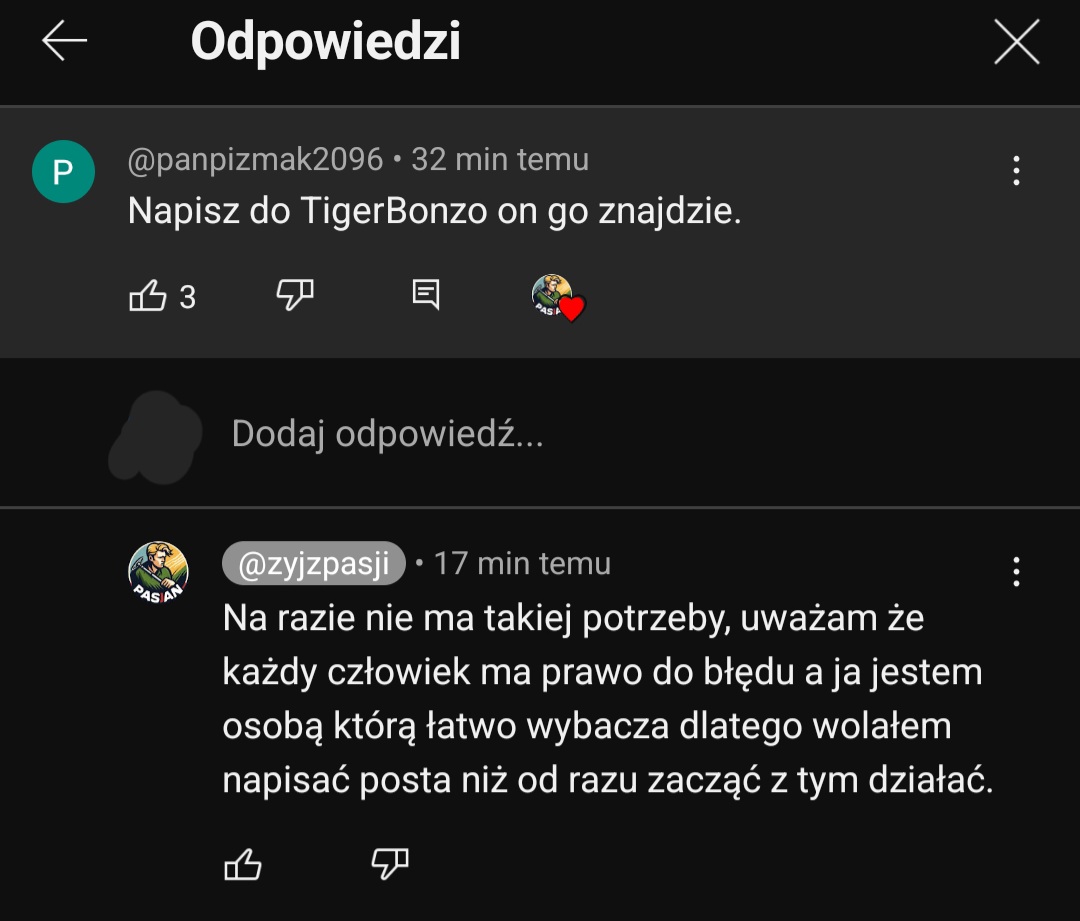This screenshot has height=921, width=1080.
Task: Open zyjzpasji's profile picture
Action: point(158,573)
